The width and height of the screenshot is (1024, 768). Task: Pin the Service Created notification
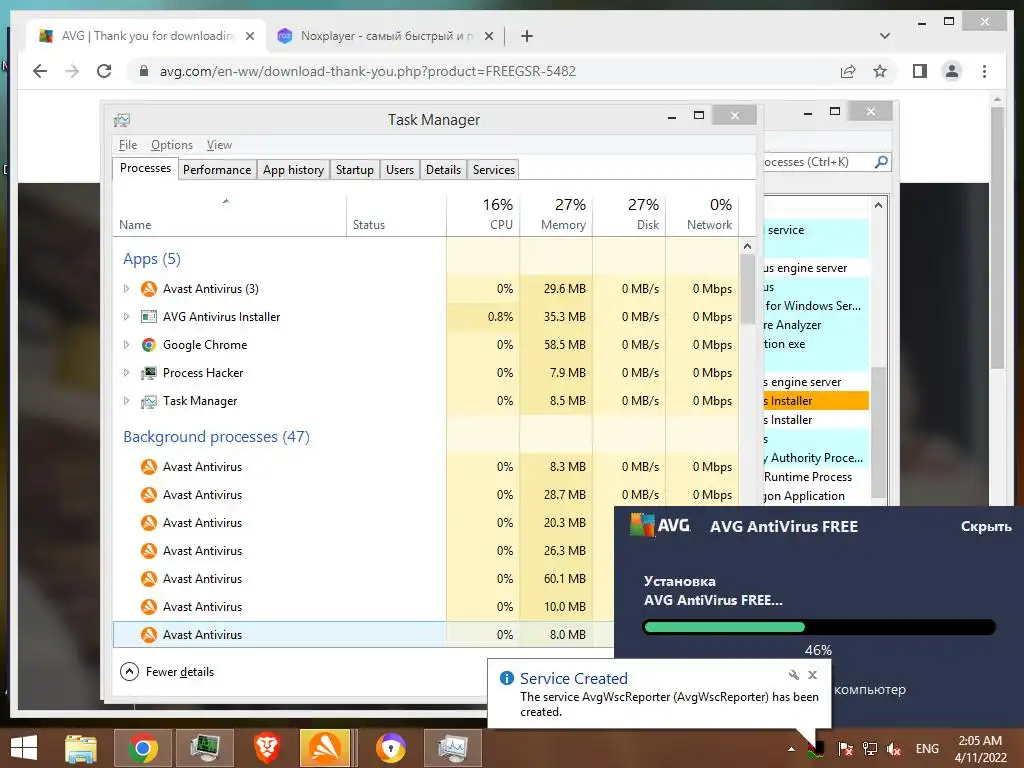(793, 675)
